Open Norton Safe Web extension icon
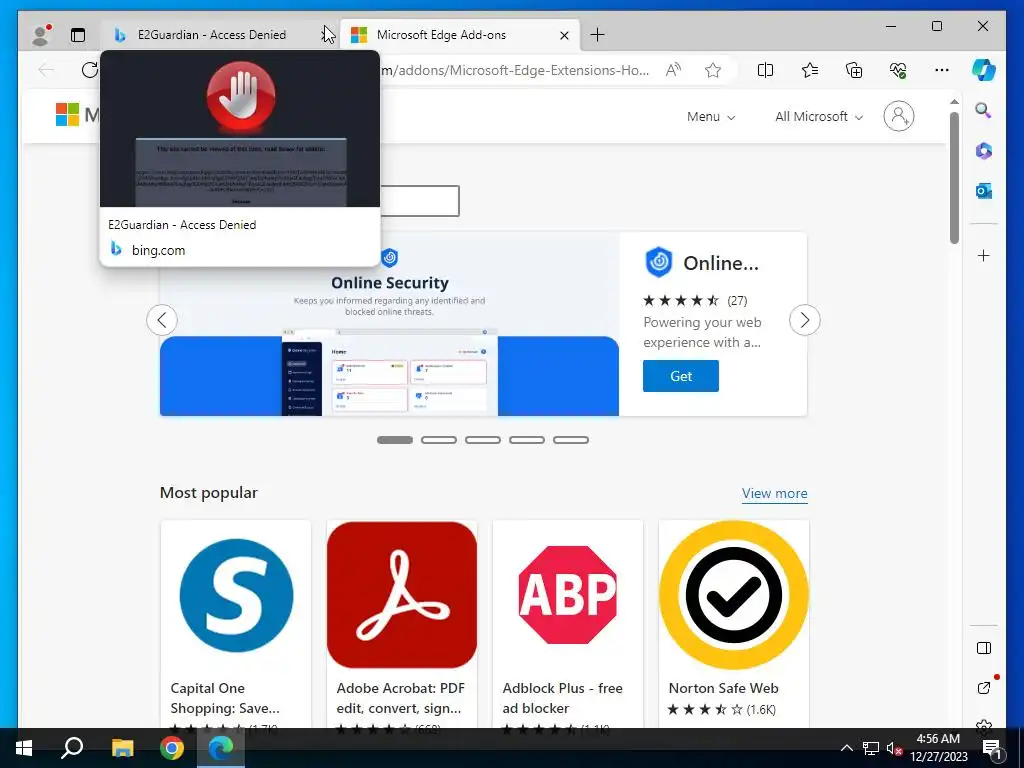This screenshot has width=1024, height=768. [734, 595]
